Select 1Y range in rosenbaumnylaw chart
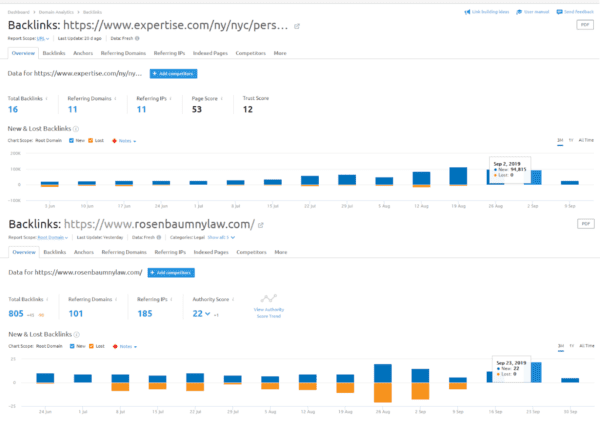 pyautogui.click(x=572, y=346)
